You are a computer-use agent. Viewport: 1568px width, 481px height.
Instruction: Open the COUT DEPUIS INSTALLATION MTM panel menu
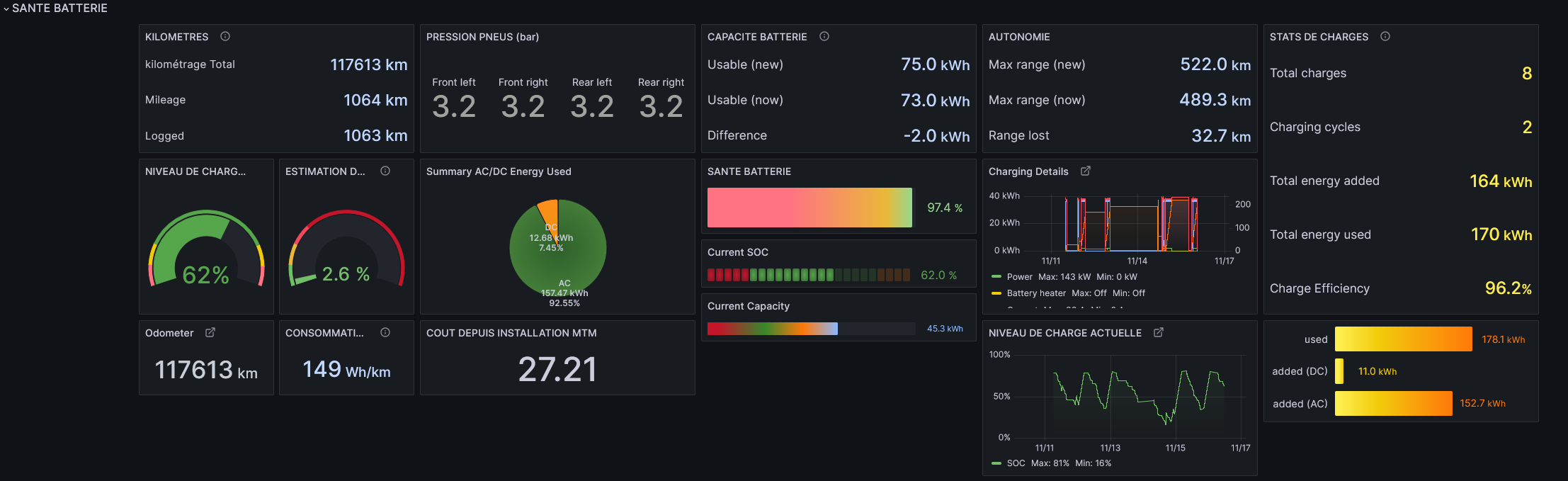point(511,333)
